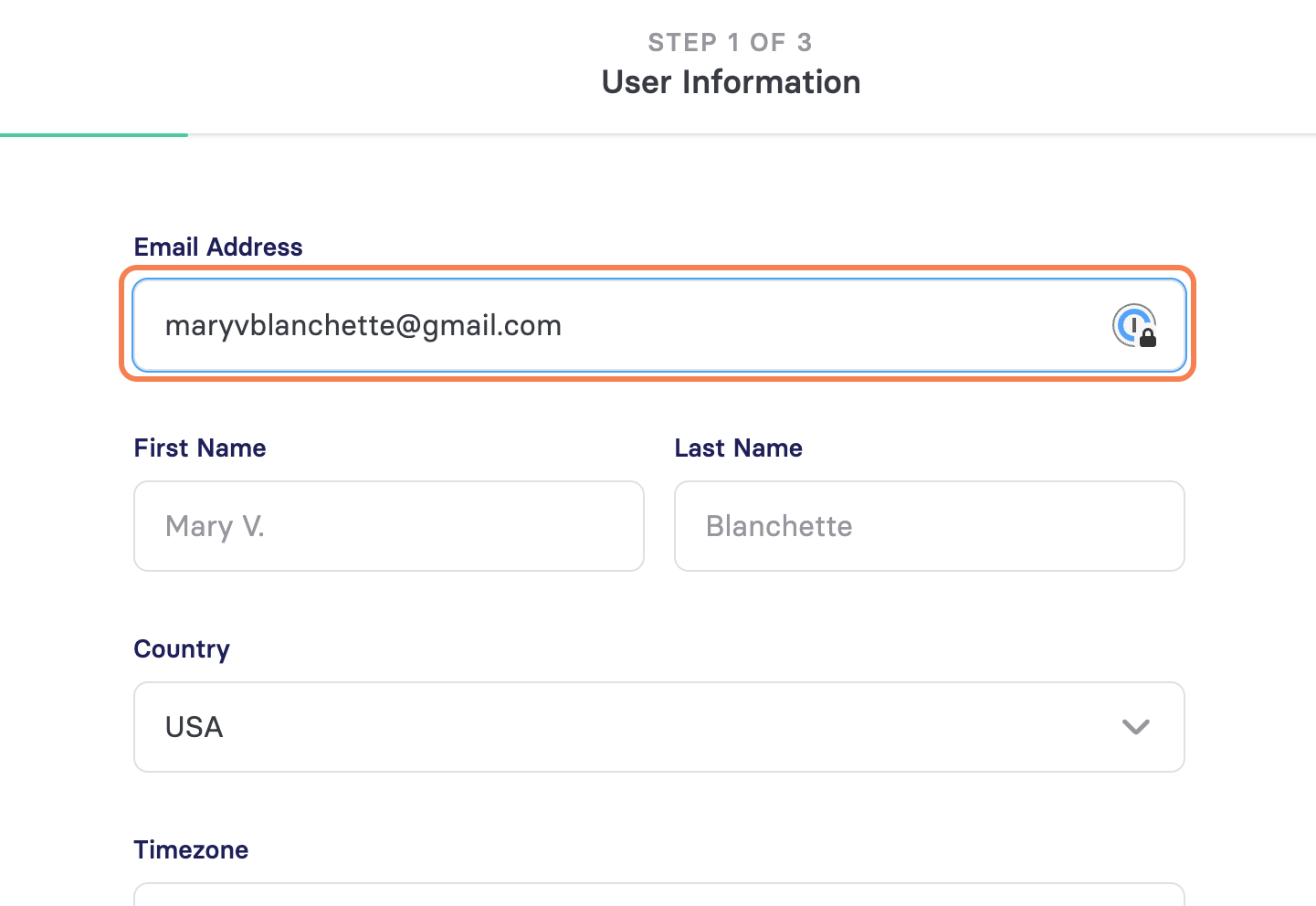Click the Email Address label
The height and width of the screenshot is (906, 1316).
218,247
